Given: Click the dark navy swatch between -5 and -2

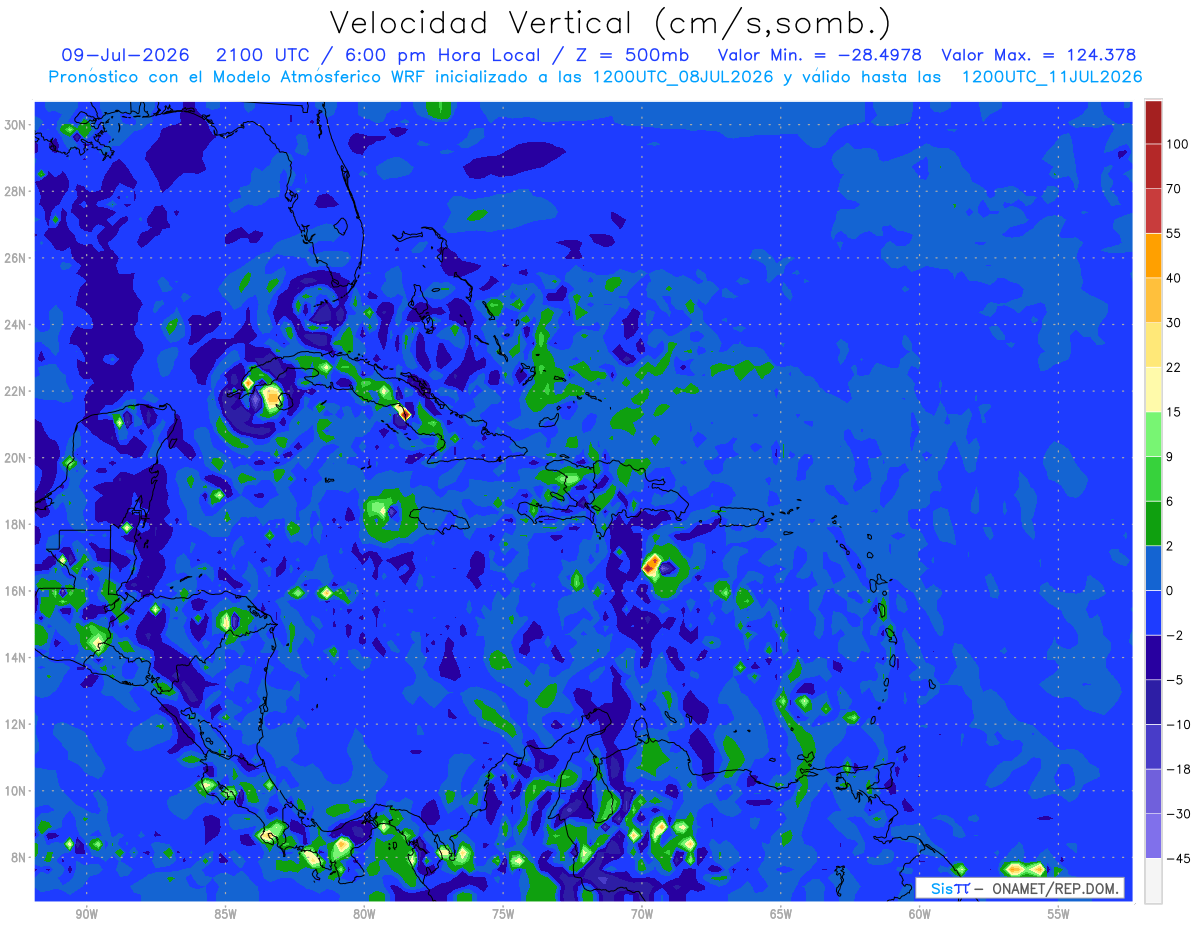Looking at the screenshot, I should point(1153,657).
